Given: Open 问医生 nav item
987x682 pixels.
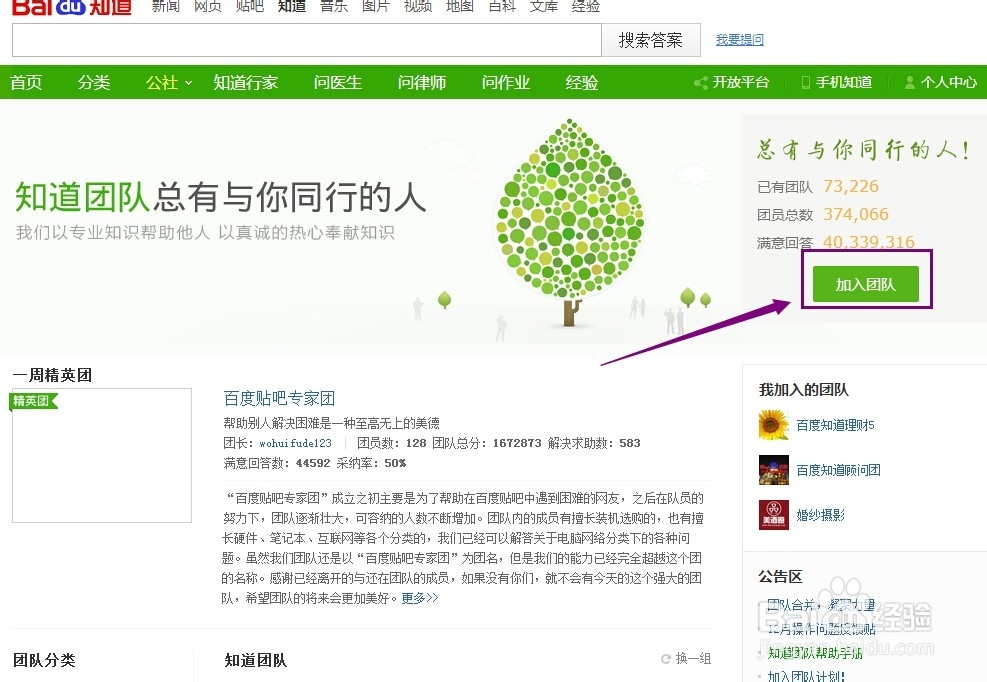Looking at the screenshot, I should [x=338, y=82].
